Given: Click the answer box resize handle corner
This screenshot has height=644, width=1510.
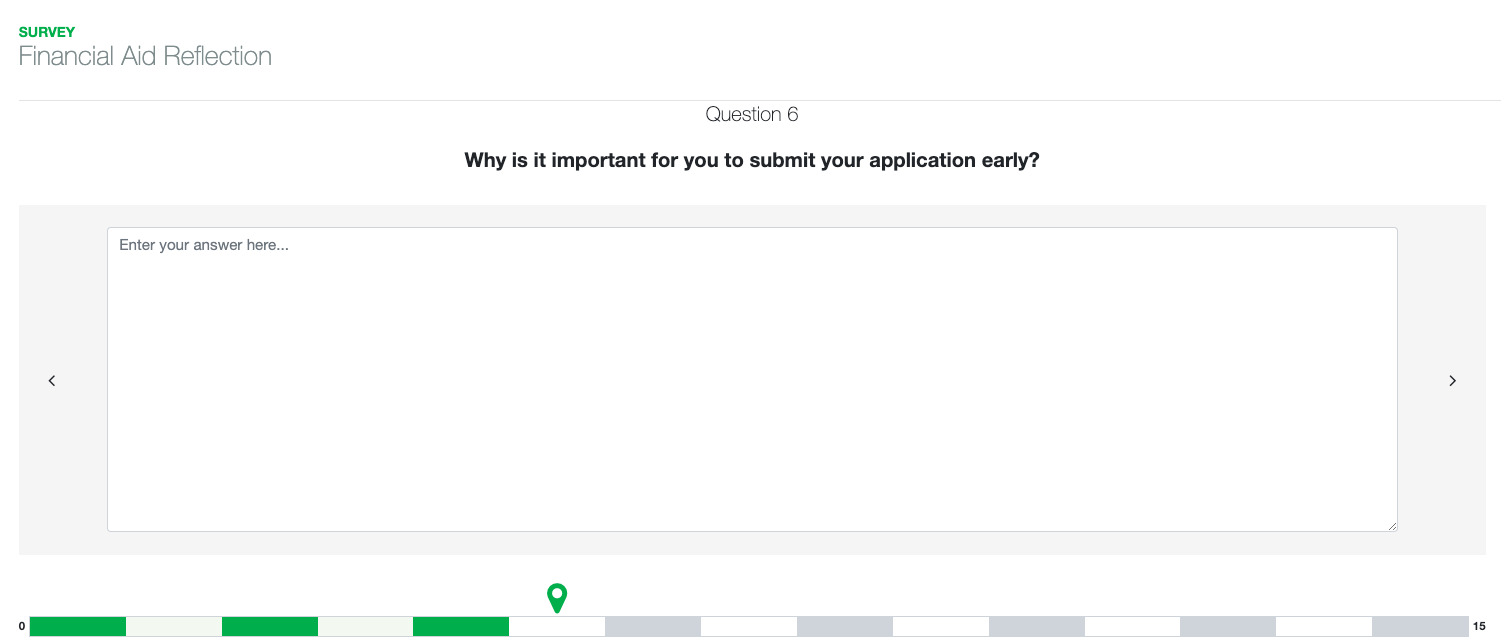Looking at the screenshot, I should (1391, 525).
